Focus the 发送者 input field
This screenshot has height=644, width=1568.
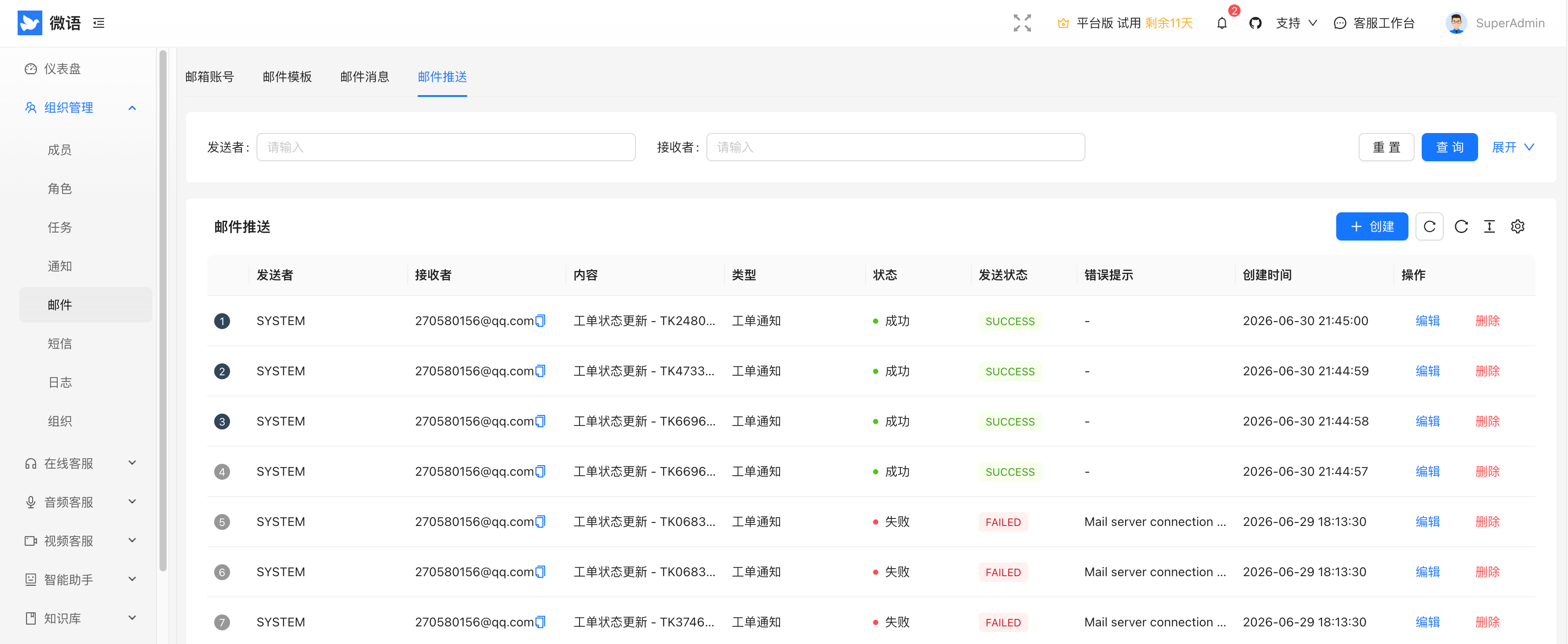[446, 147]
